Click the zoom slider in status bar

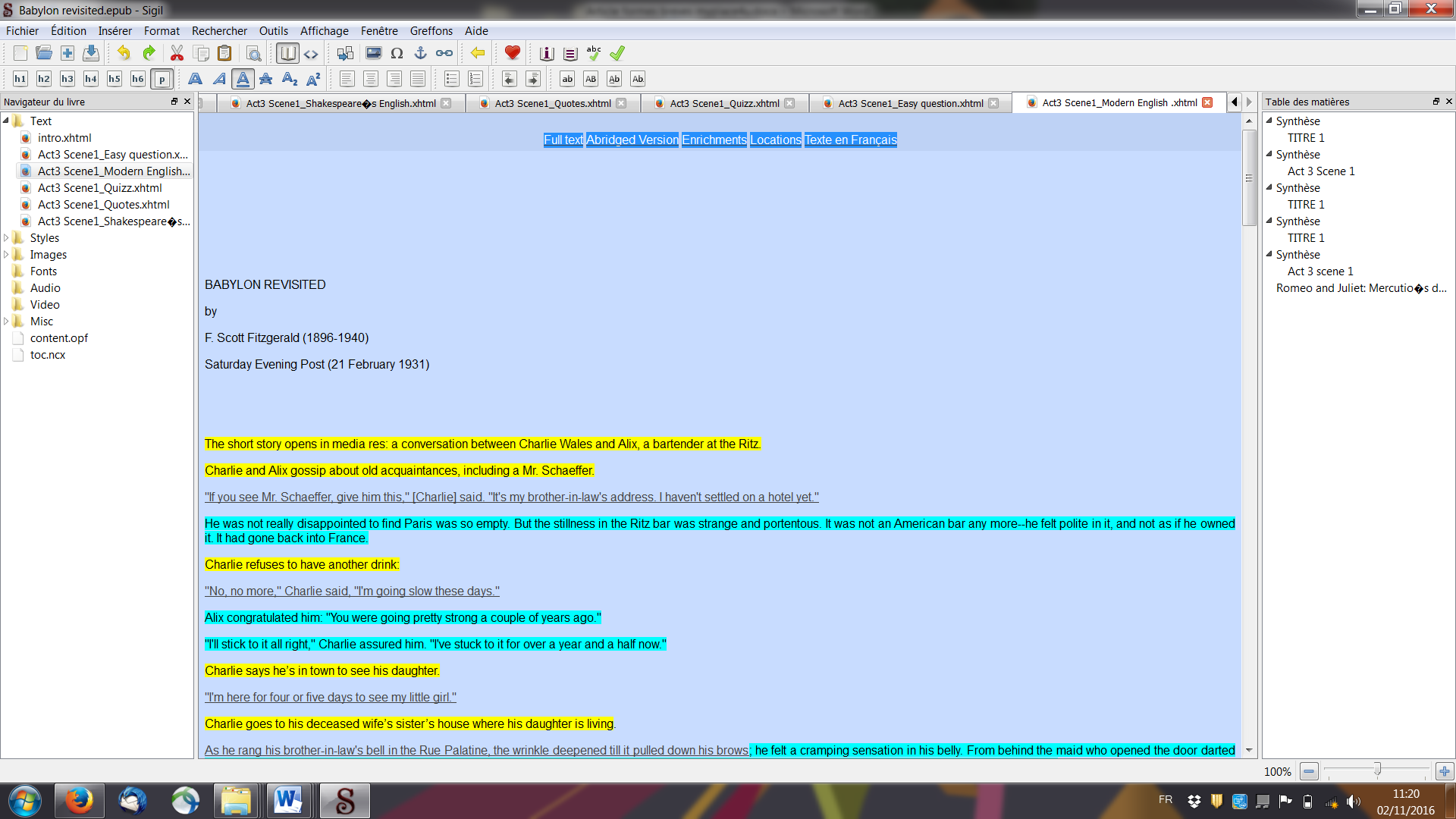pyautogui.click(x=1377, y=771)
